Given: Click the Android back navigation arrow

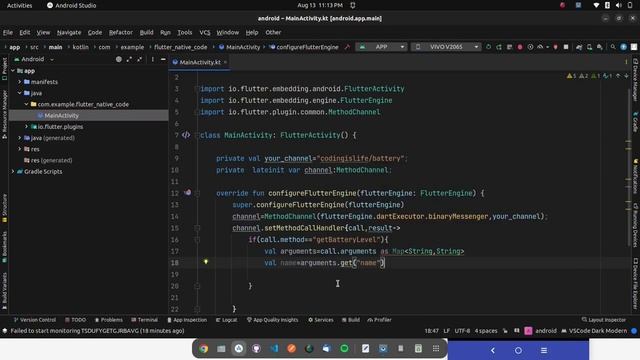Looking at the screenshot, I should [493, 350].
